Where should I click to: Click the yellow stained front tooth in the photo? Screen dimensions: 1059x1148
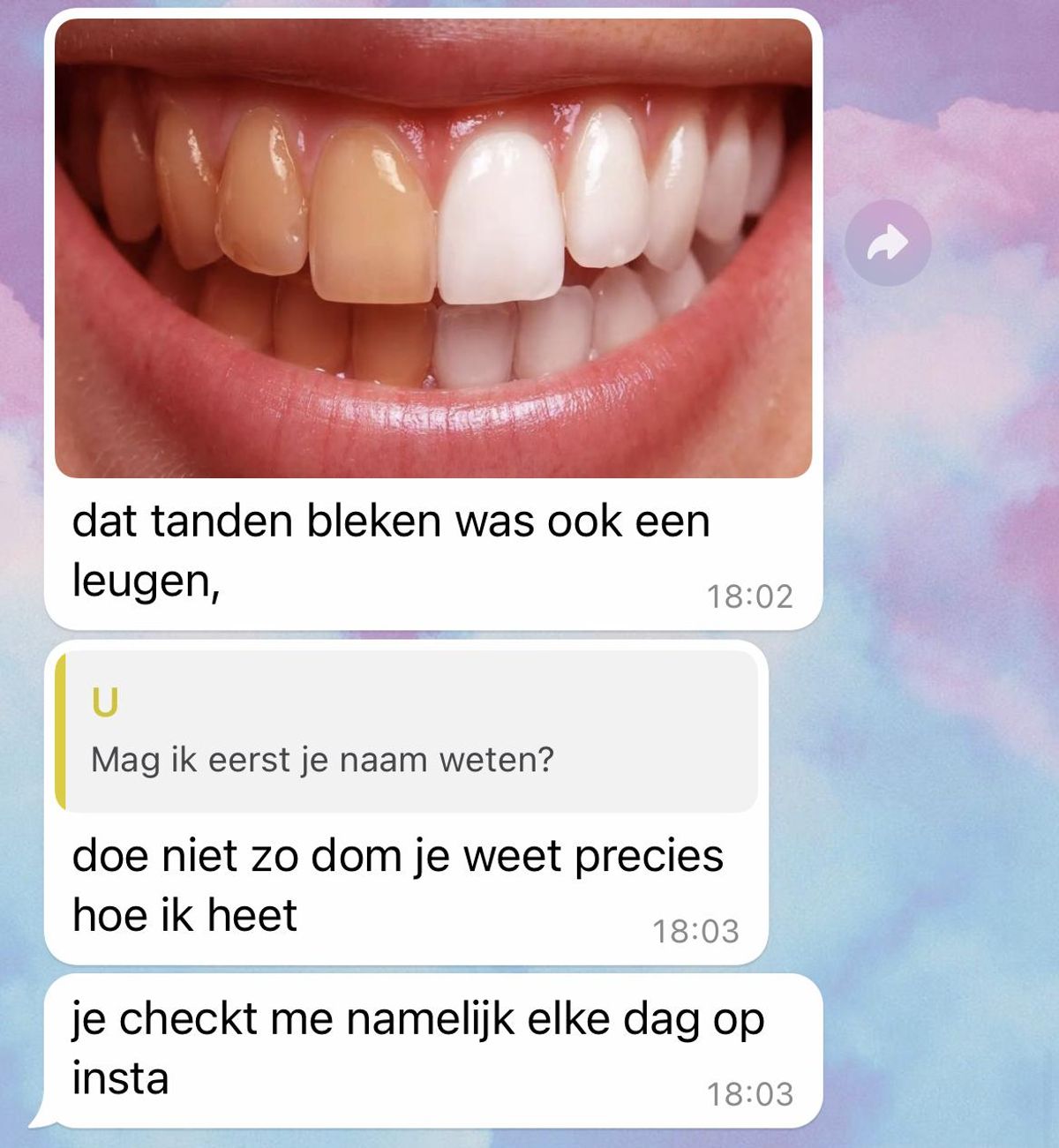click(x=372, y=214)
